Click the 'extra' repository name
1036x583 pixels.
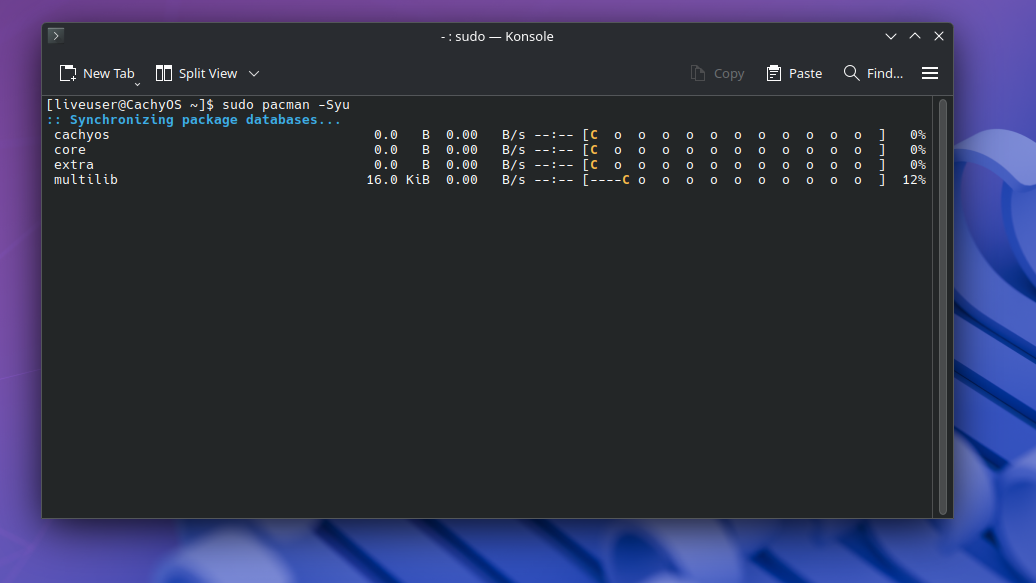coord(74,165)
